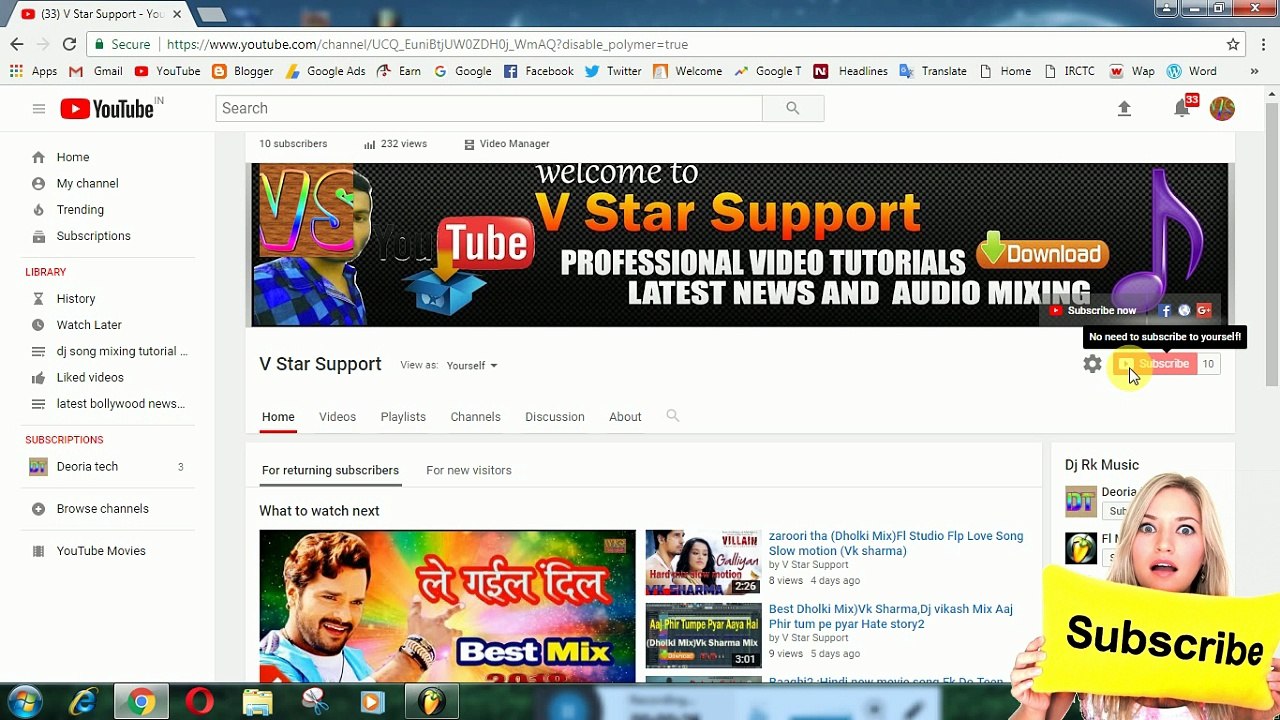Open the zaroori tha (Dholki Mix) video title
Viewport: 1280px width, 720px height.
click(x=896, y=544)
